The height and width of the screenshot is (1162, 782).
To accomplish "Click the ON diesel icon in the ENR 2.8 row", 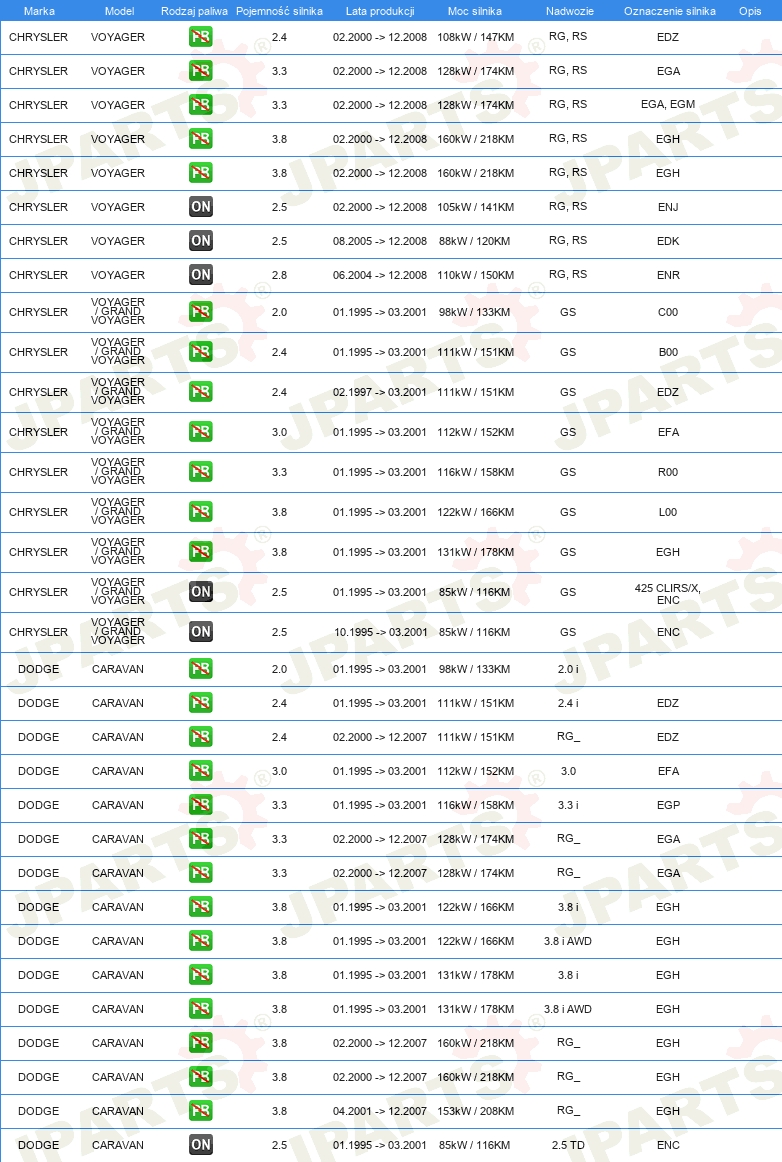I will 201,275.
